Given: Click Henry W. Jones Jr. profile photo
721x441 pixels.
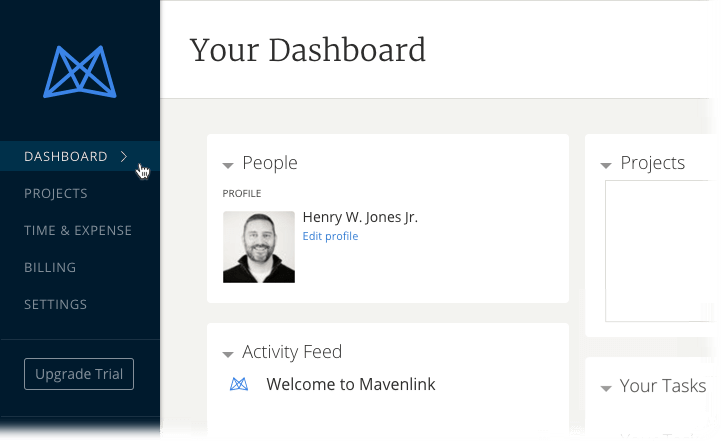Looking at the screenshot, I should 259,247.
